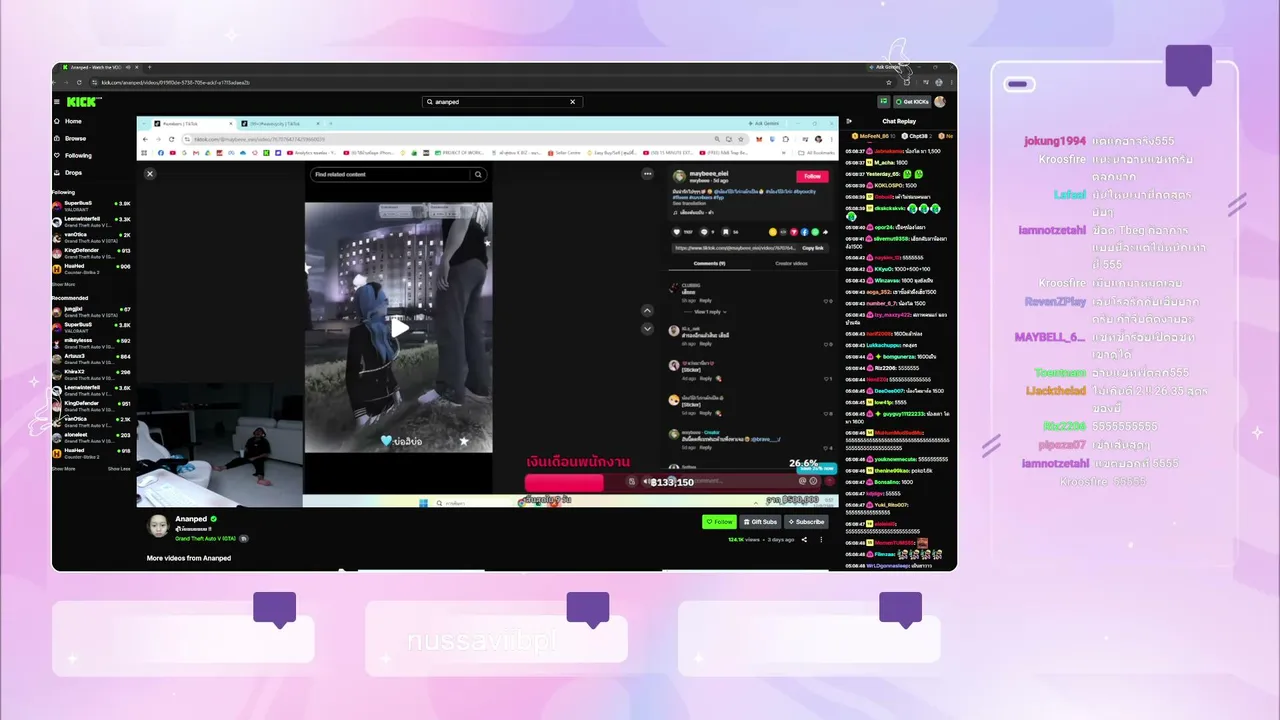Click Show Less under Recommended list
The image size is (1280, 720).
click(x=119, y=468)
